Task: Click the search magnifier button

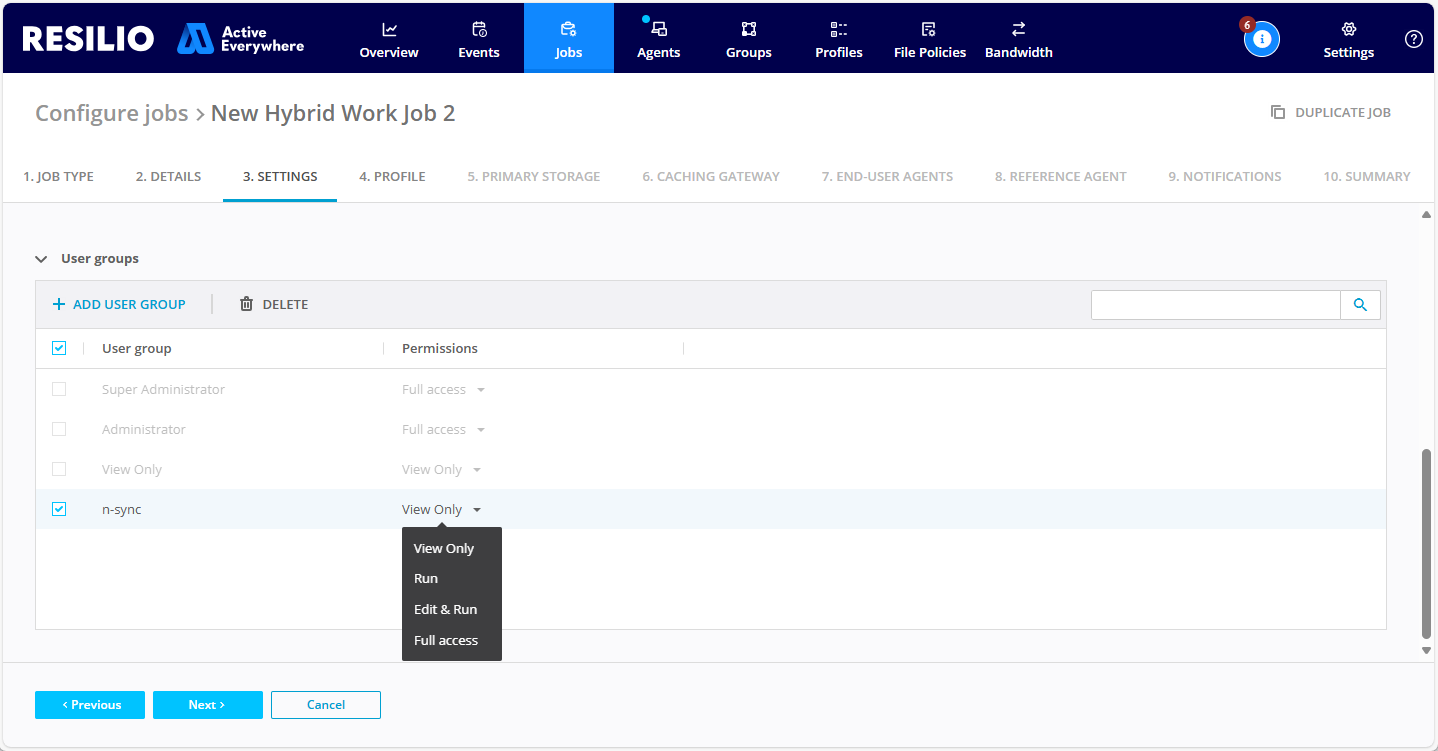Action: 1360,305
